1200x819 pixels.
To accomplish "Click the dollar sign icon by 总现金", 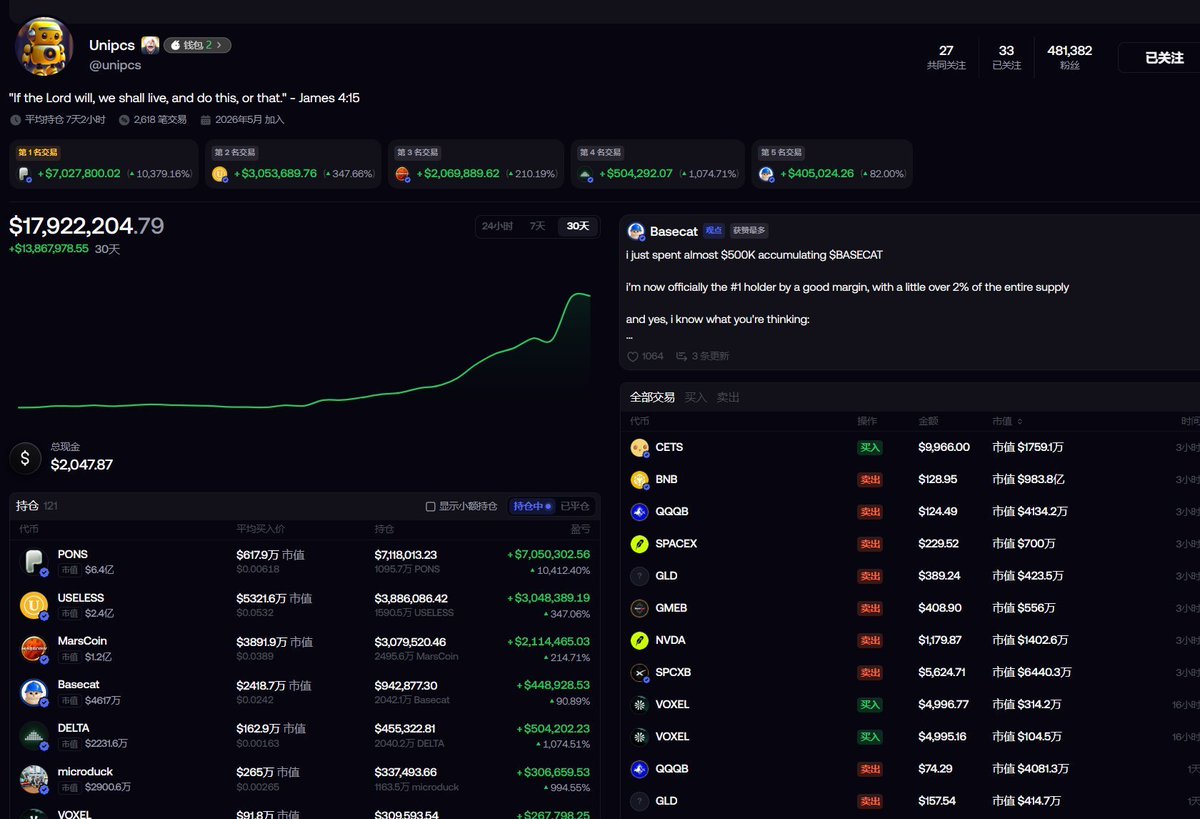I will pyautogui.click(x=25, y=459).
